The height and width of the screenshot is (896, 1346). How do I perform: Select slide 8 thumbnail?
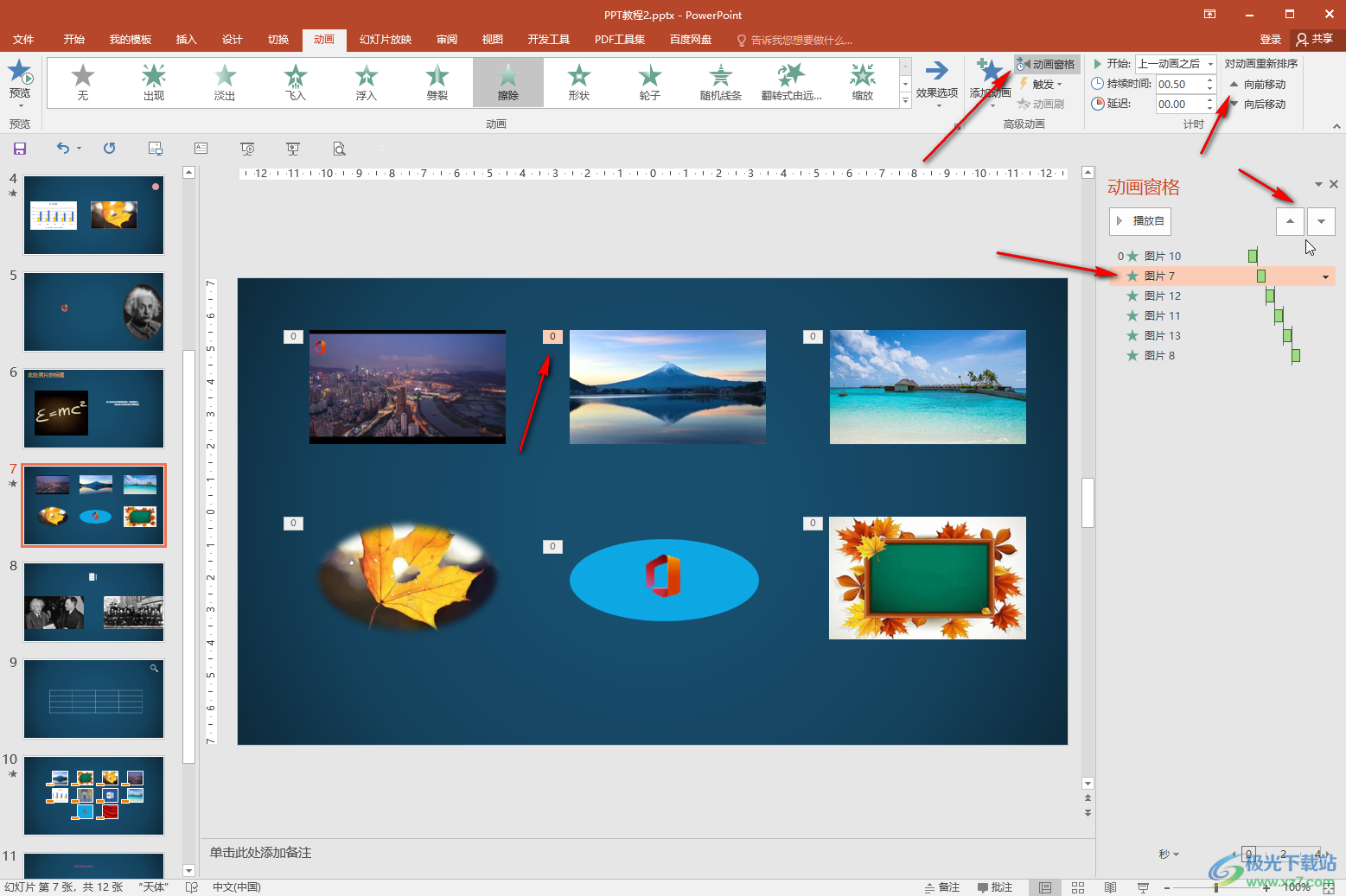click(x=93, y=602)
